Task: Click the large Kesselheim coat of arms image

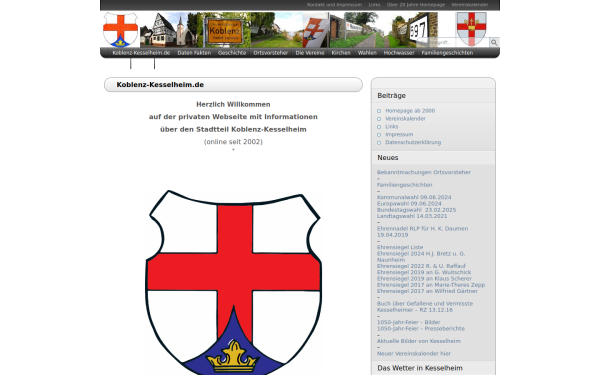Action: point(233,282)
